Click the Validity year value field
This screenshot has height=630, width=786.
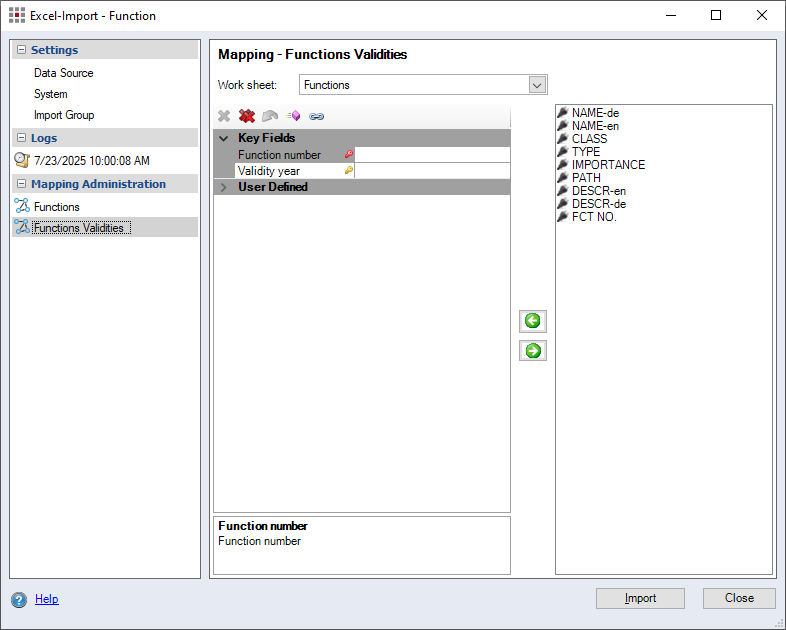431,171
